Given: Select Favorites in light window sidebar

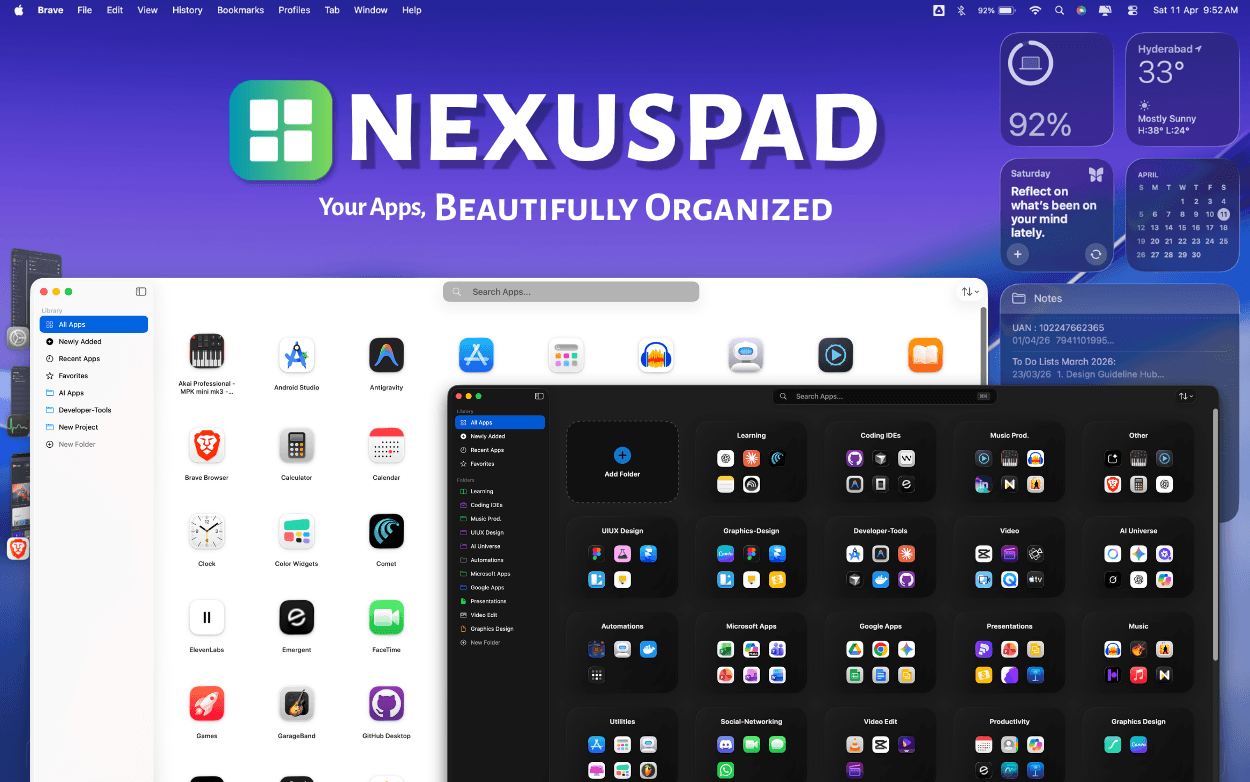Looking at the screenshot, I should [x=94, y=376].
